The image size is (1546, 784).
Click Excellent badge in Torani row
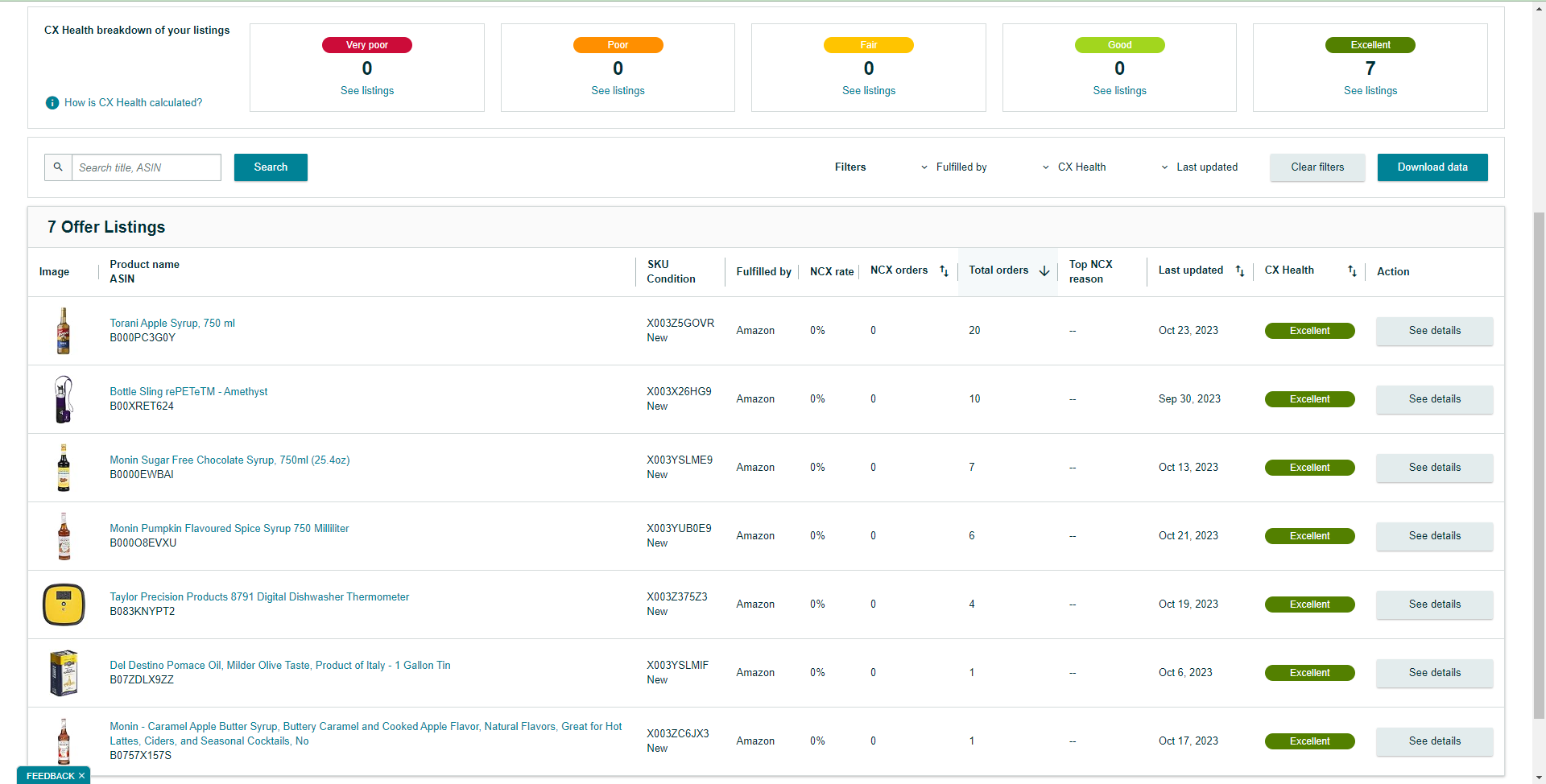[x=1309, y=331]
